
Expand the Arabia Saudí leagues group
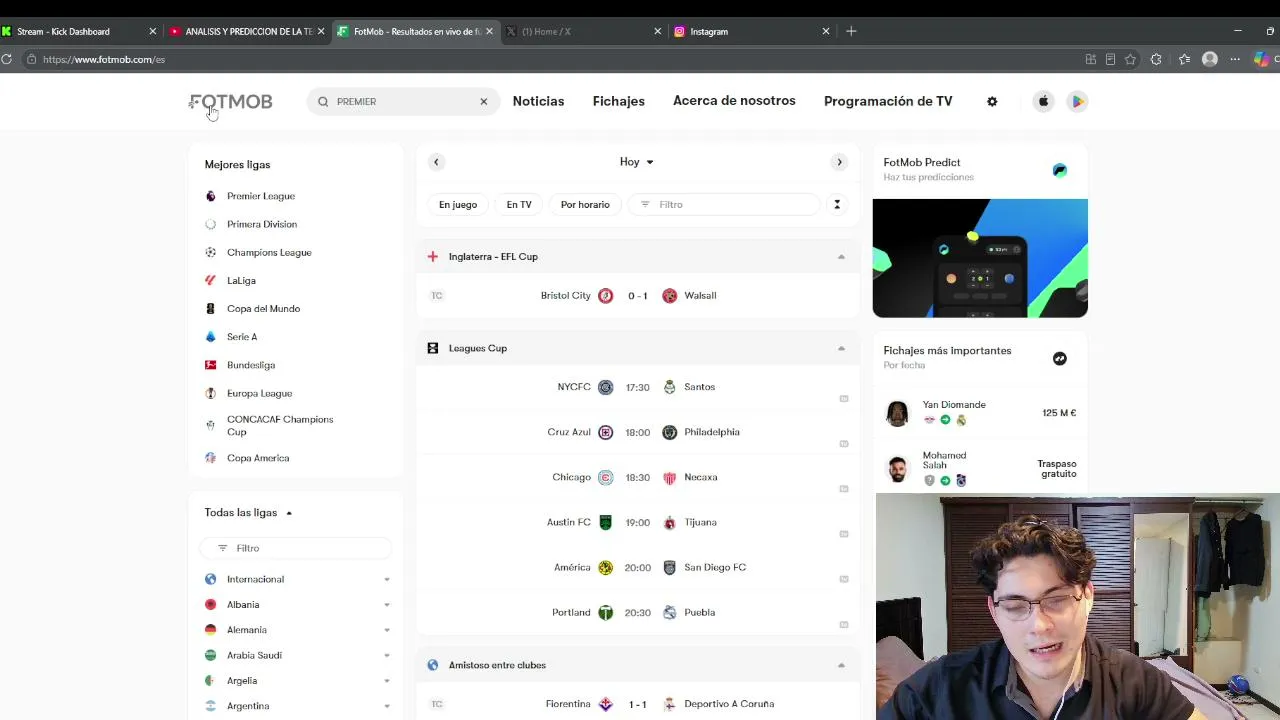[386, 655]
